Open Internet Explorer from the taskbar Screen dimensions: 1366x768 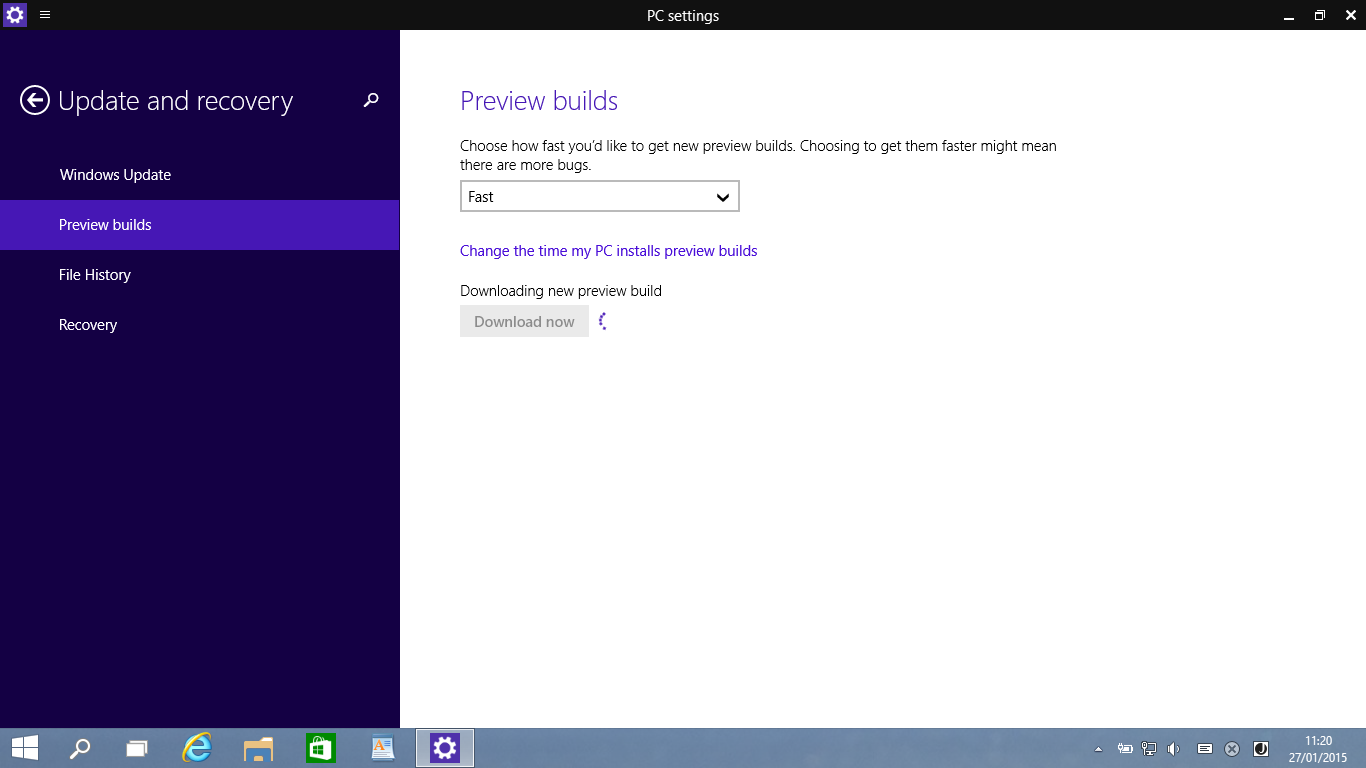click(198, 748)
